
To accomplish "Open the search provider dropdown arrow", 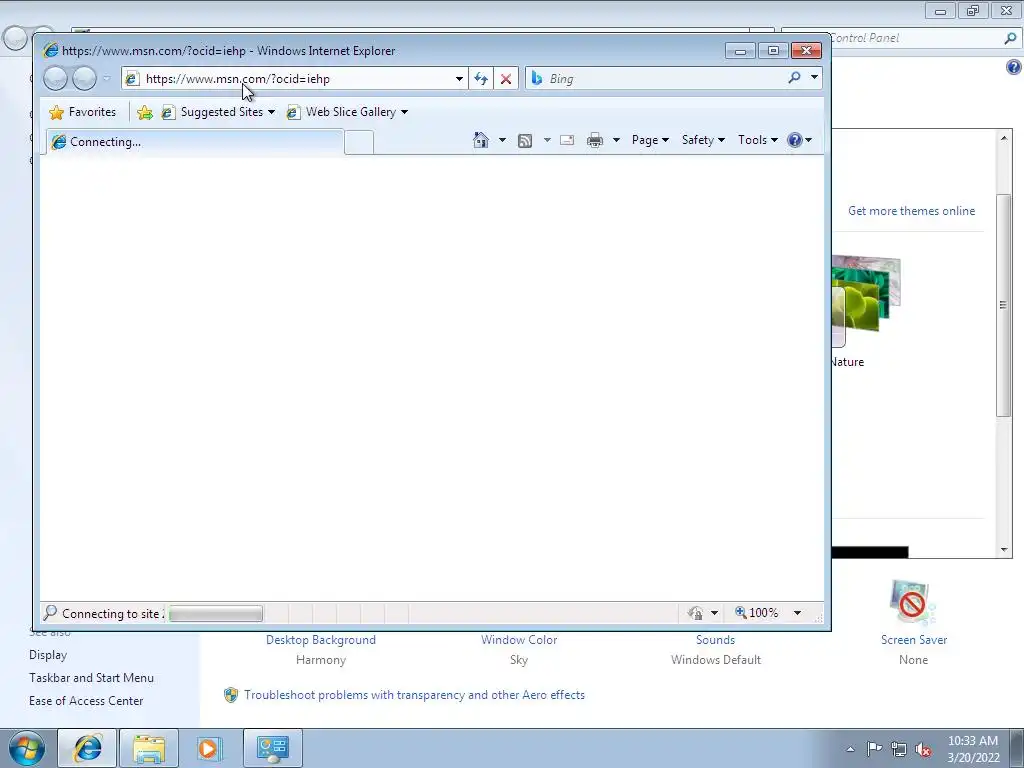I will (814, 78).
